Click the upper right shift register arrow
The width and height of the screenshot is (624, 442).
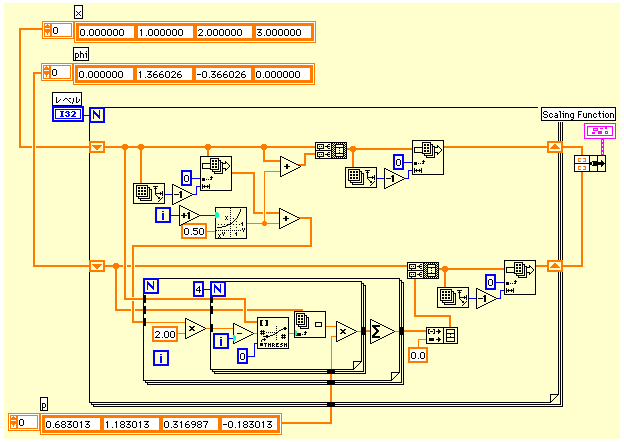pyautogui.click(x=554, y=147)
